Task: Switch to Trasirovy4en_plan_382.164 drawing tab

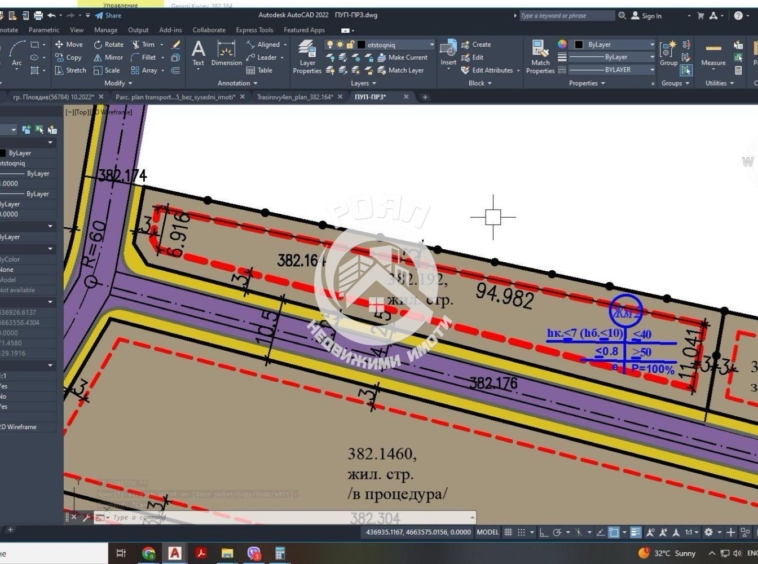Action: (295, 97)
